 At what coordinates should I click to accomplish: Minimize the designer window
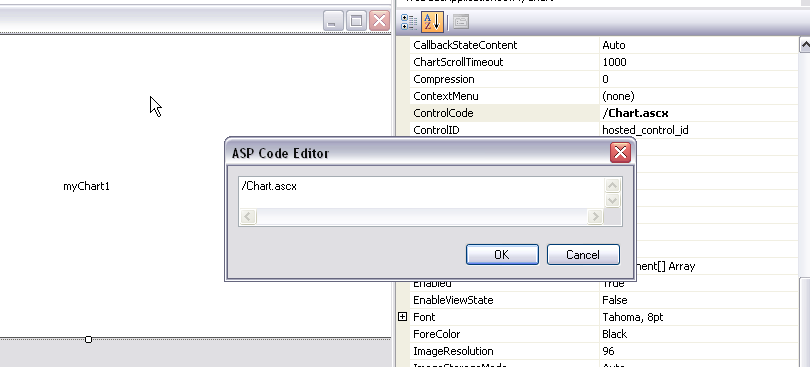click(333, 21)
